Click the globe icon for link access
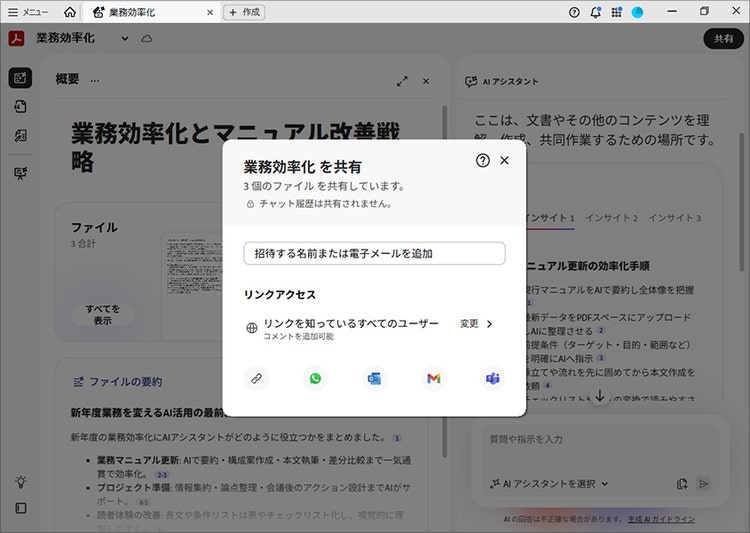The width and height of the screenshot is (750, 533). (252, 328)
